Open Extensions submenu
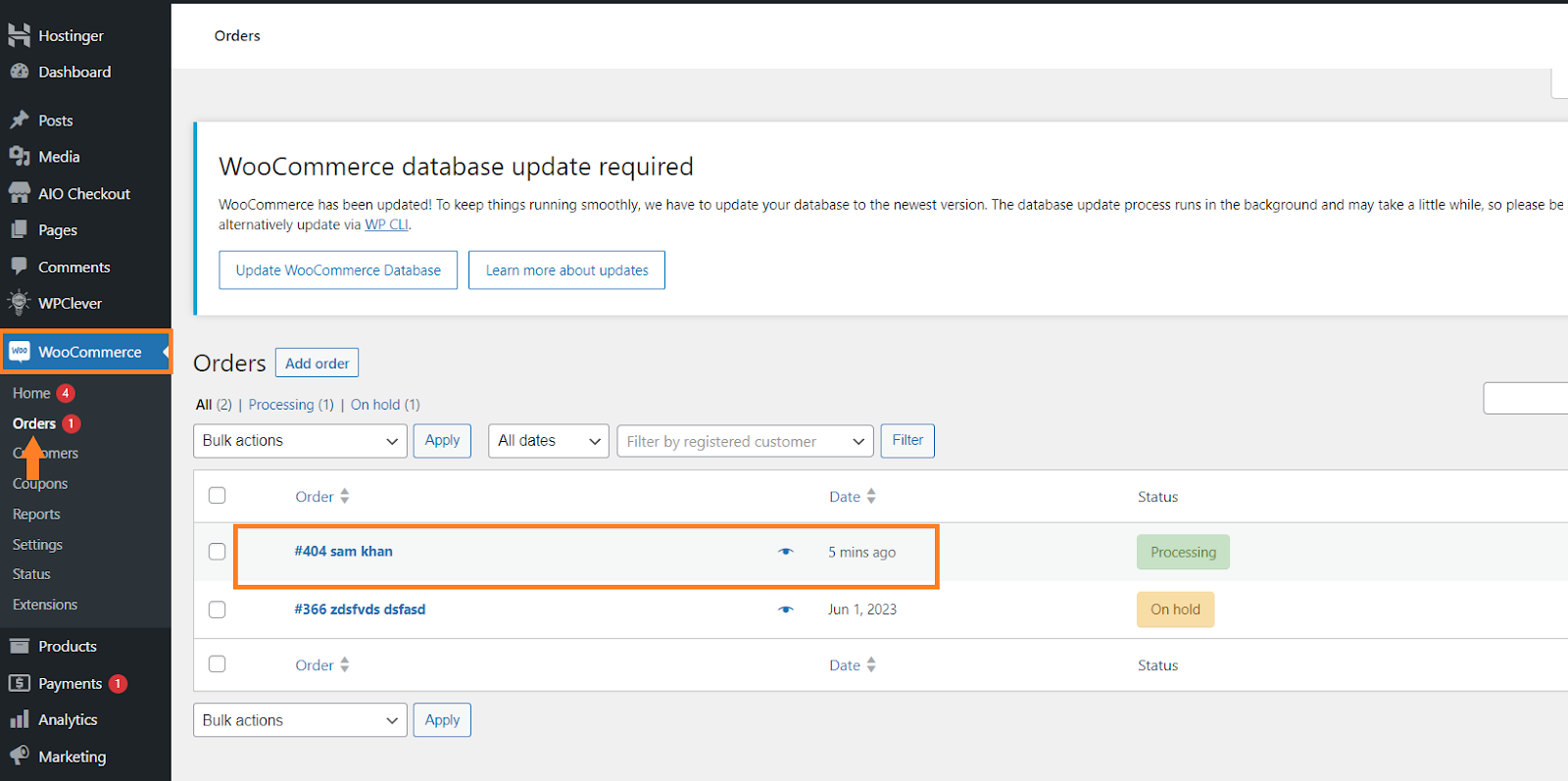This screenshot has height=781, width=1568. (x=45, y=605)
